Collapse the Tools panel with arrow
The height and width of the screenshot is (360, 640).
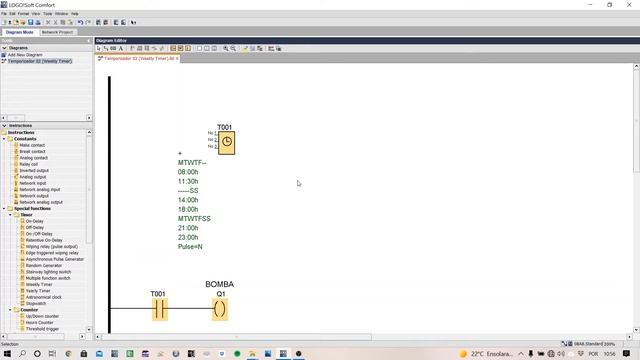[x=89, y=40]
